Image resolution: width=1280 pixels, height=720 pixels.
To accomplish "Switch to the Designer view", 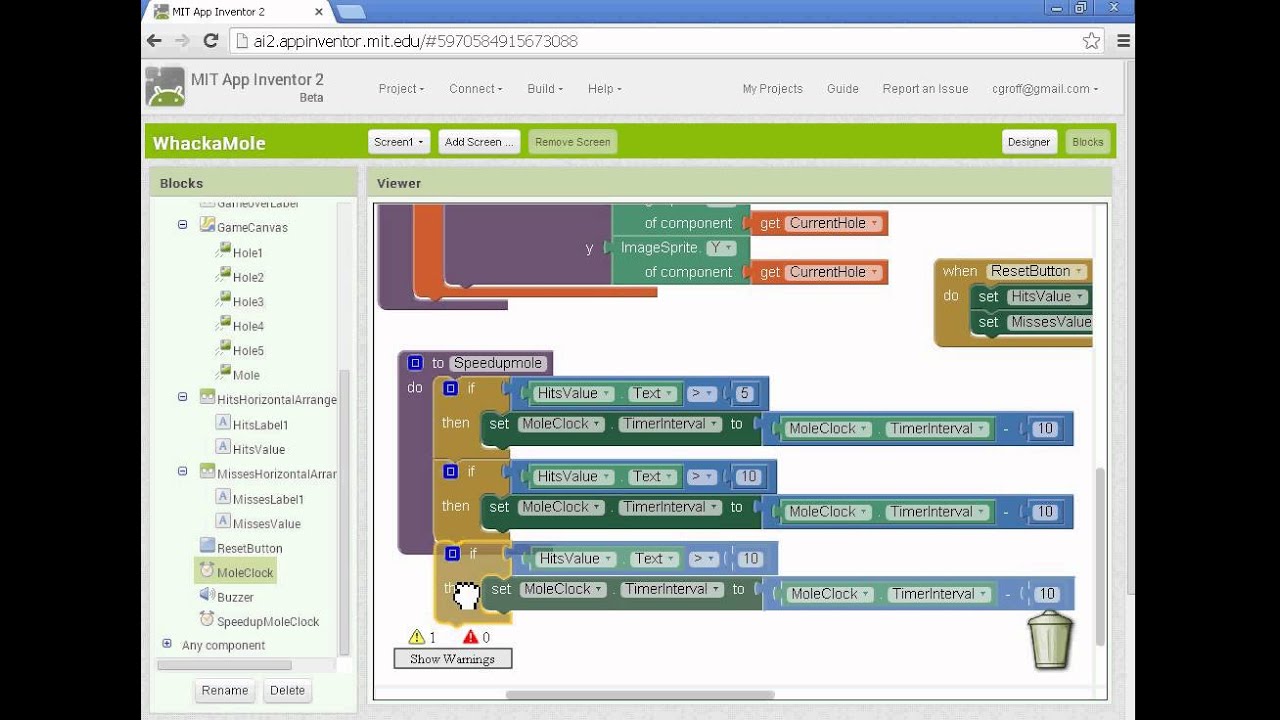I will coord(1029,142).
